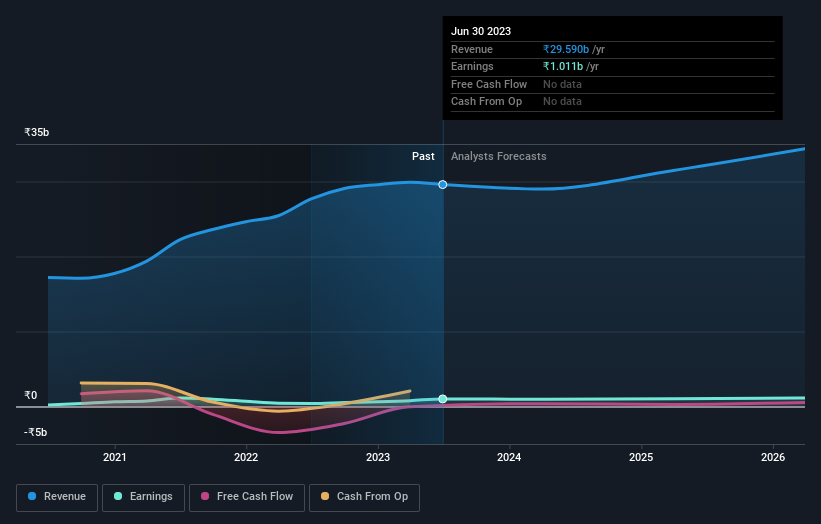Click the ₹29.590b revenue value in tooltip
The width and height of the screenshot is (821, 524).
pos(566,49)
